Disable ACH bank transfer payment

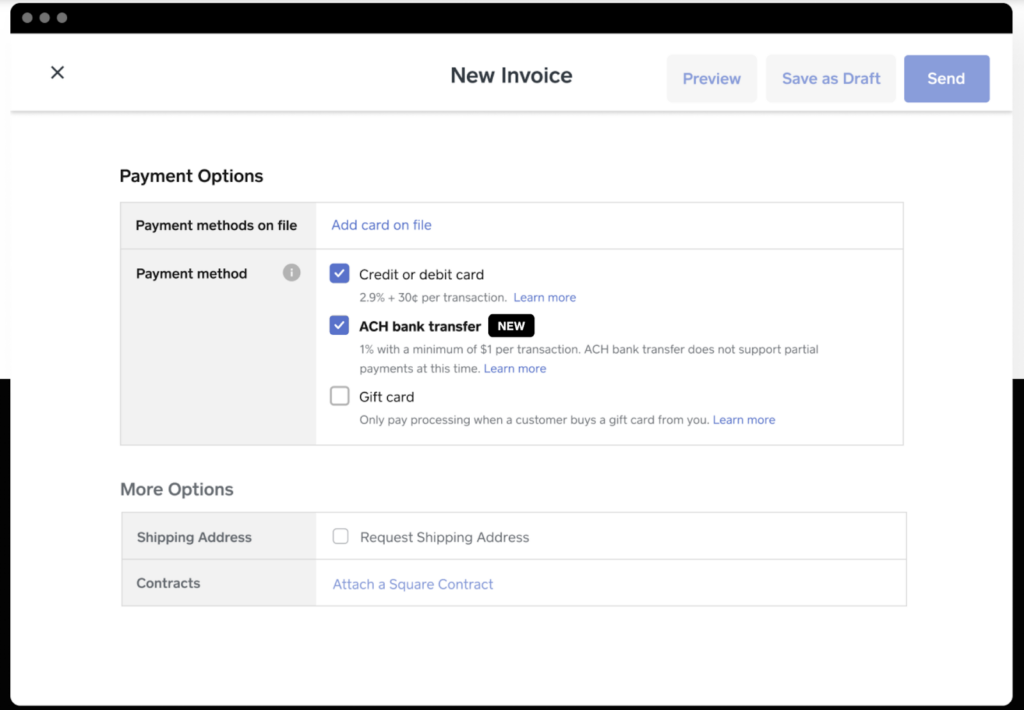(339, 325)
